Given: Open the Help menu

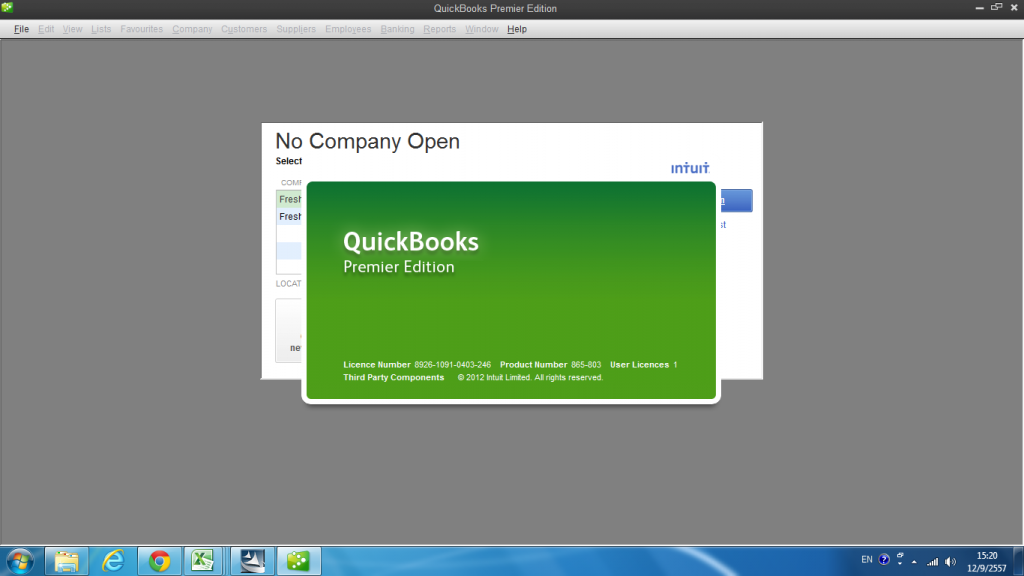Looking at the screenshot, I should click(517, 29).
